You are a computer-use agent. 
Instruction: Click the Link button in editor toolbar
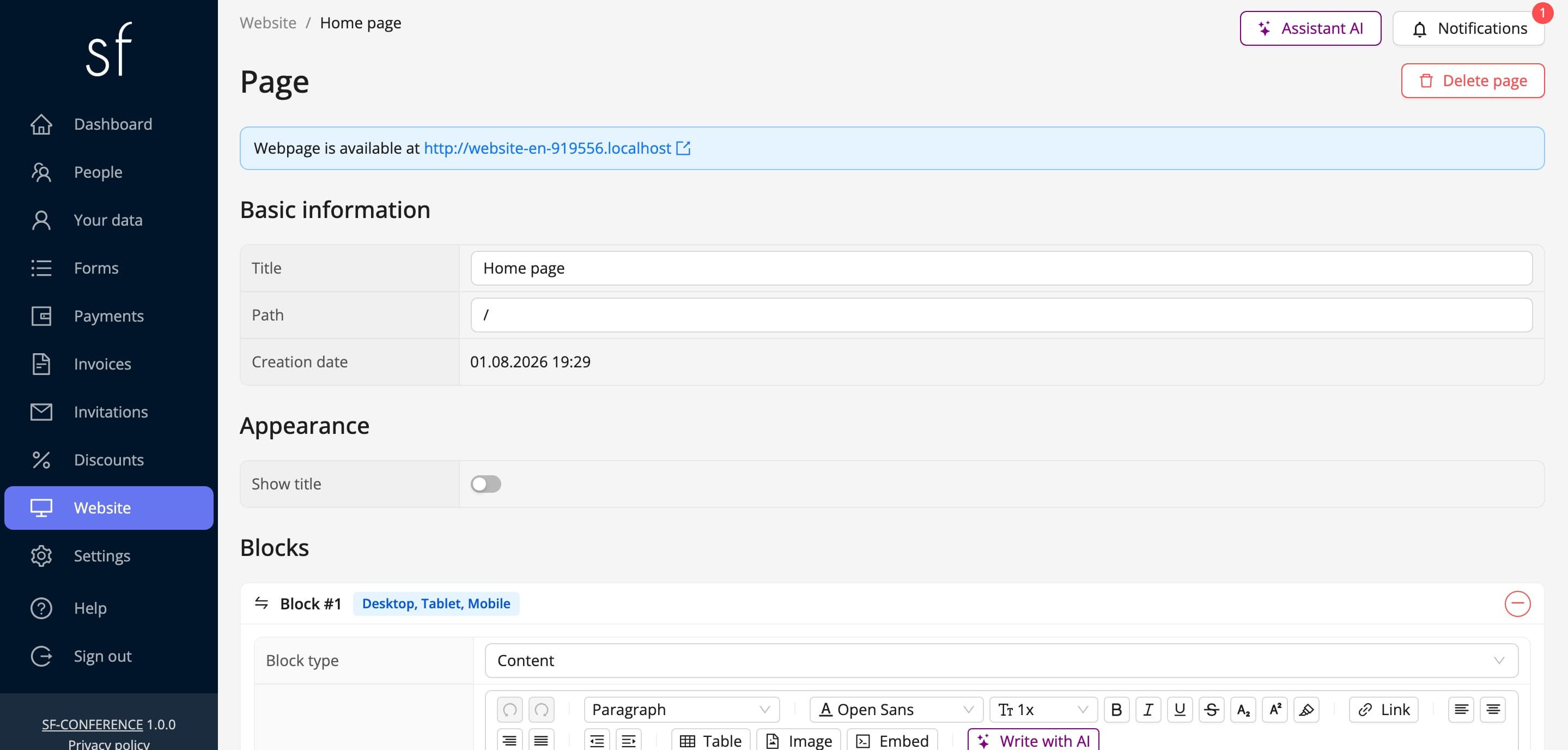tap(1383, 709)
